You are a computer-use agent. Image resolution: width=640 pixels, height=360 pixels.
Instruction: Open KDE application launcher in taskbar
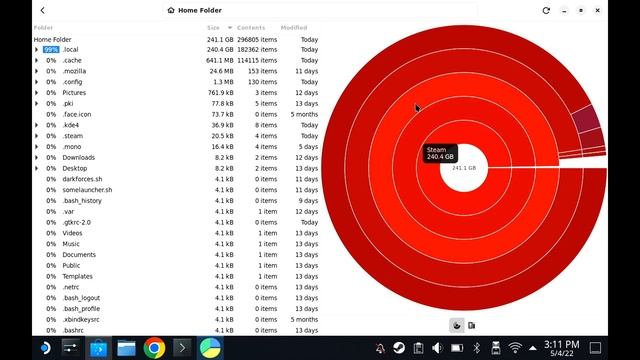click(45, 348)
